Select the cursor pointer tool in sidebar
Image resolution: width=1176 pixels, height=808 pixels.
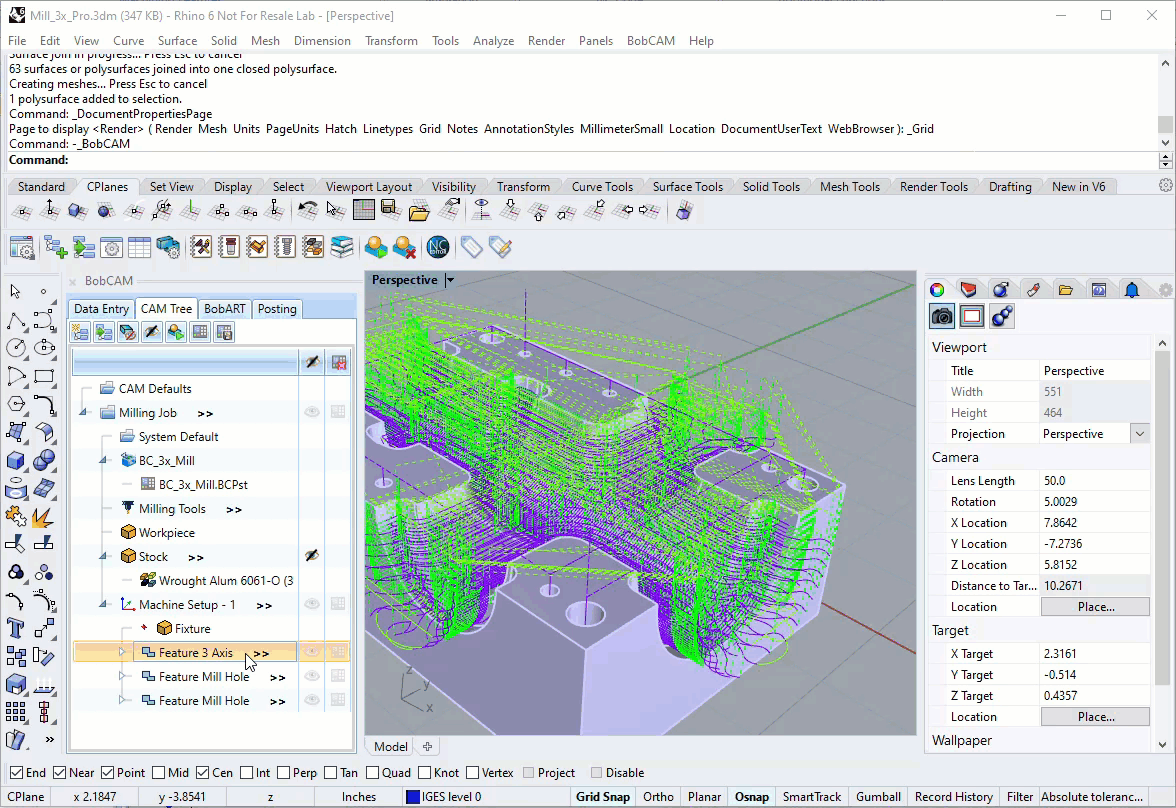(15, 291)
